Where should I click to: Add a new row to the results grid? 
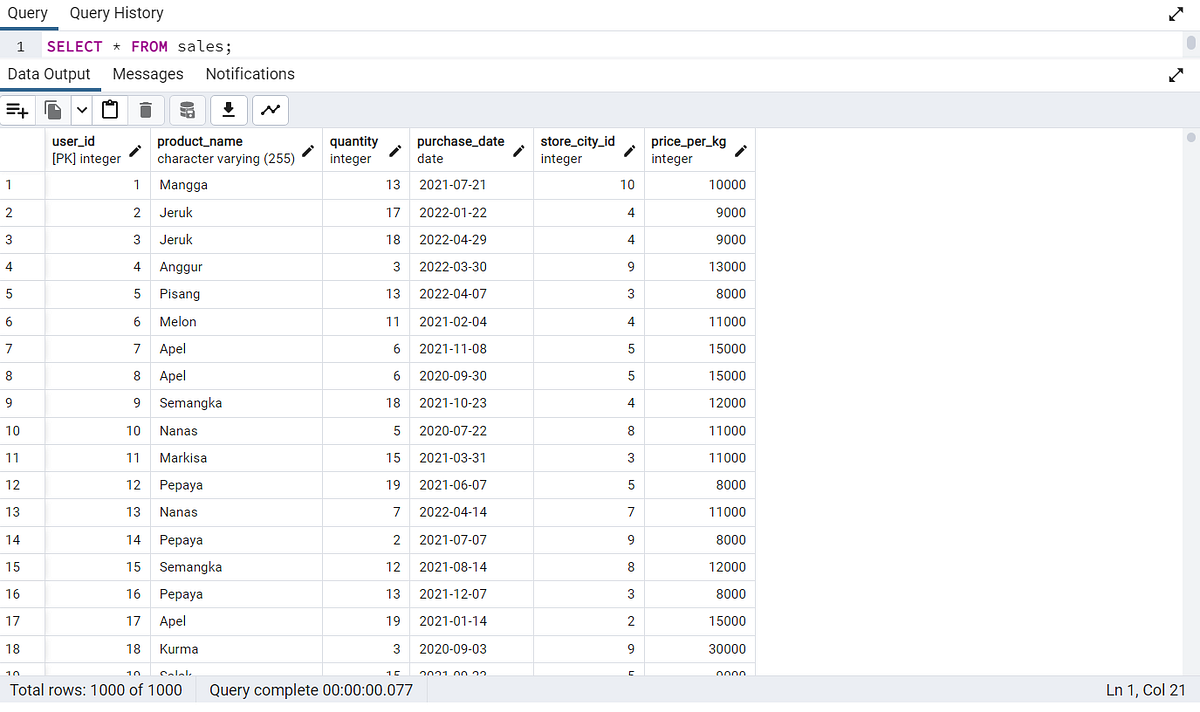click(x=17, y=110)
